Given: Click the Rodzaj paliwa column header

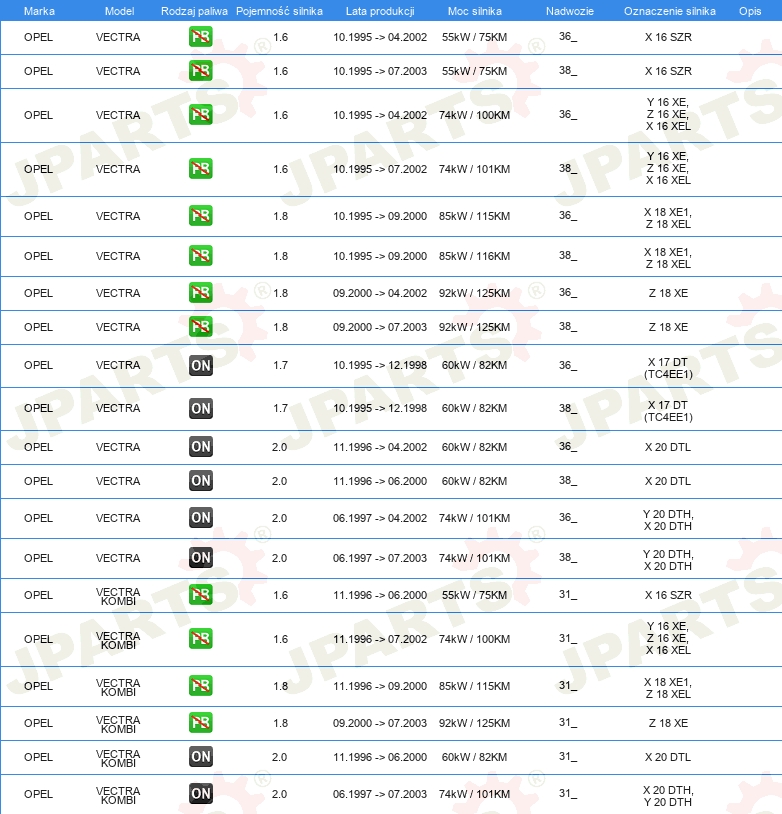Looking at the screenshot, I should (194, 11).
